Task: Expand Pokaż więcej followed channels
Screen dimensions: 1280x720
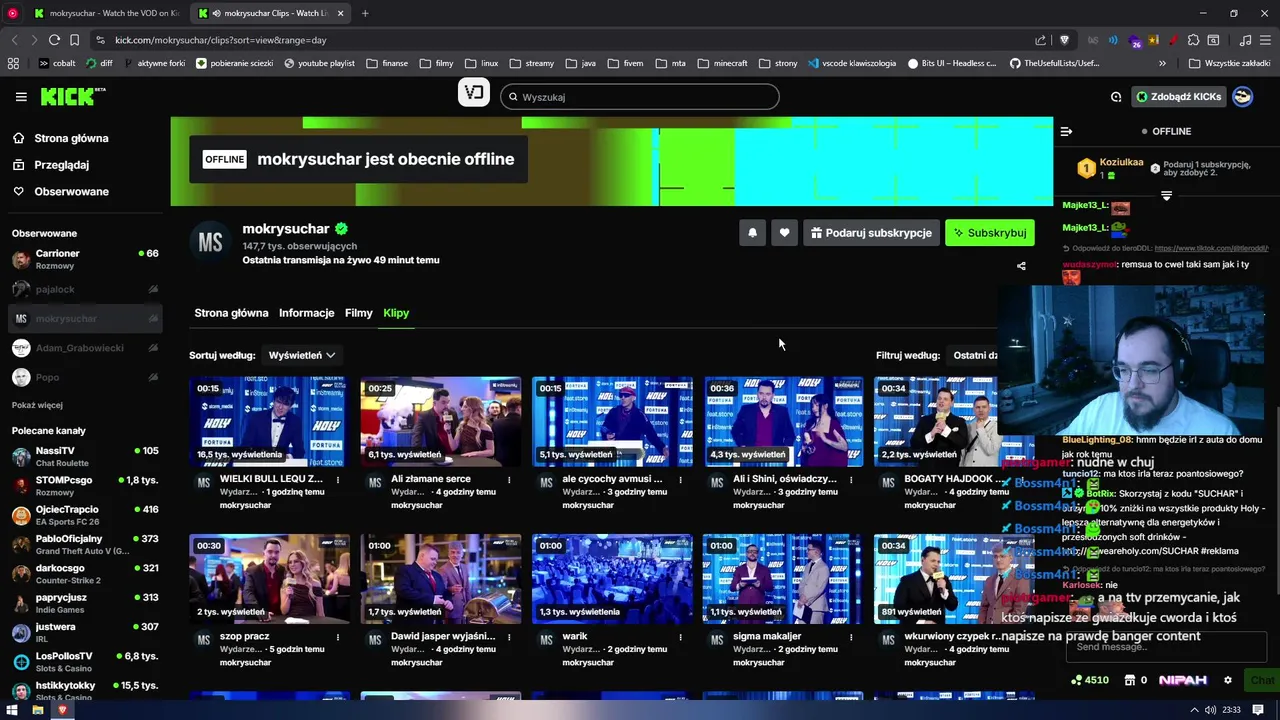Action: coord(37,405)
